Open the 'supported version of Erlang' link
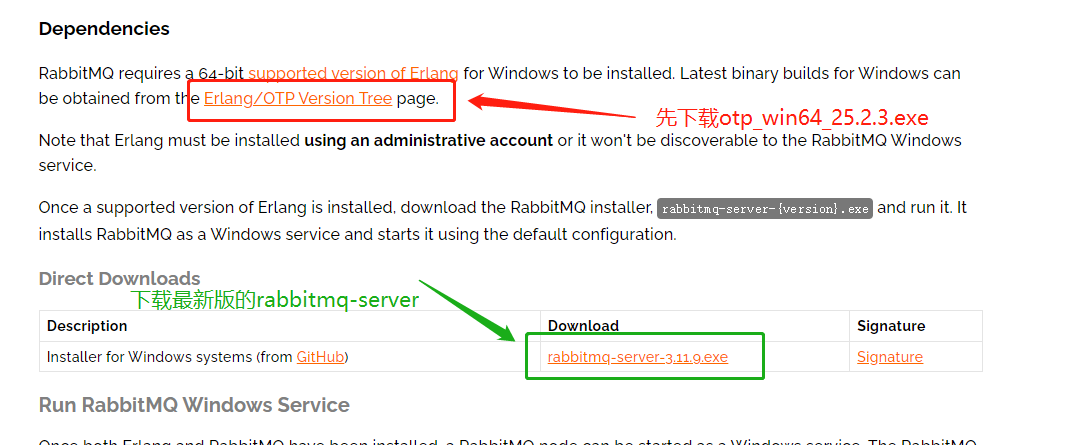 (353, 73)
